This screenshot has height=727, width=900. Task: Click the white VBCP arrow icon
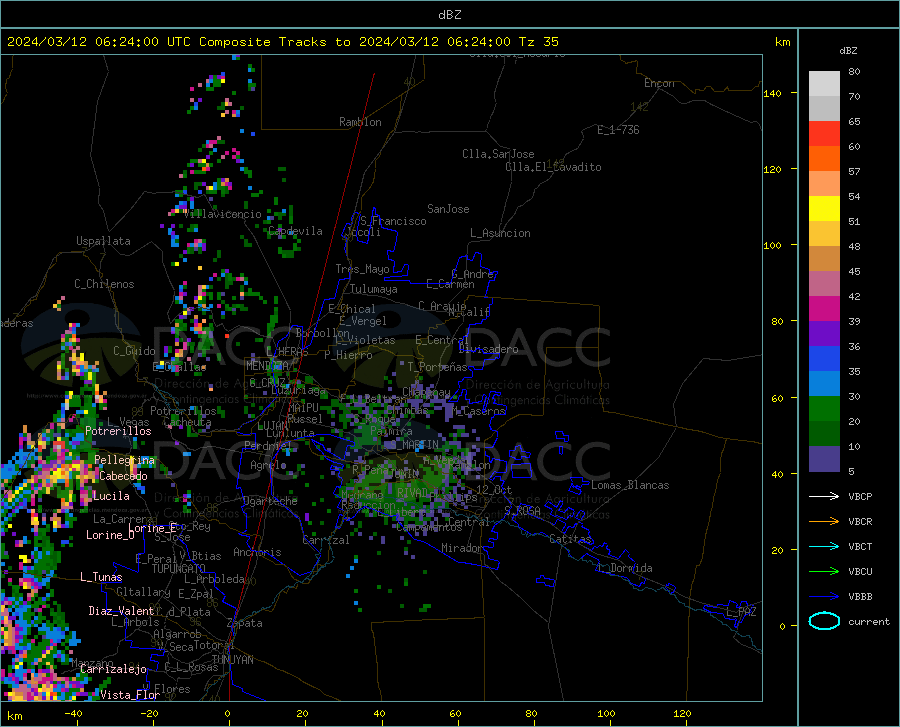tap(824, 496)
